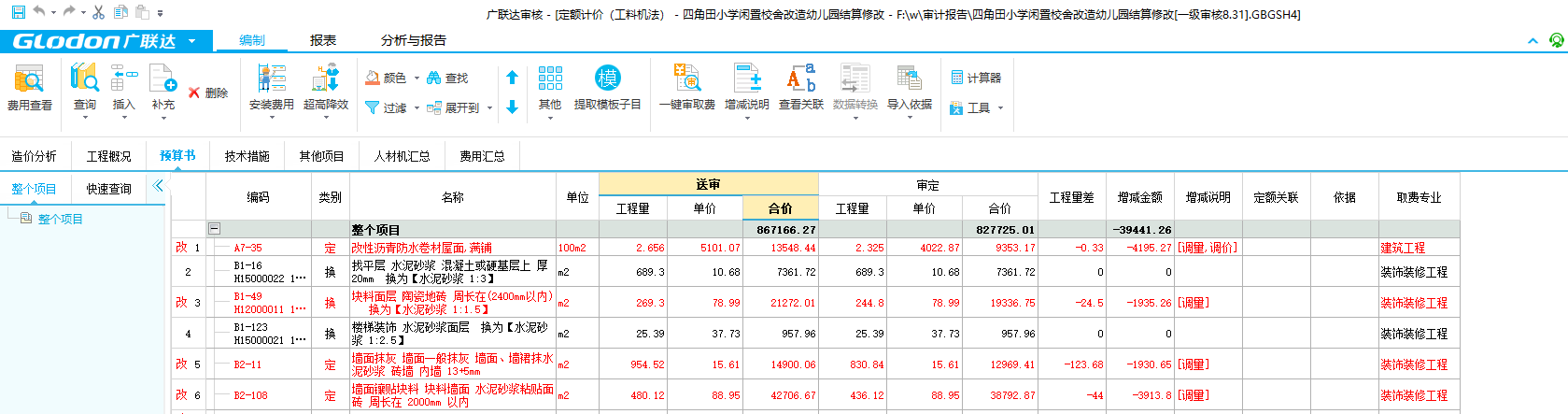Viewport: 1568px width, 414px height.
Task: Click the Copy icon in quick access bar
Action: click(120, 12)
